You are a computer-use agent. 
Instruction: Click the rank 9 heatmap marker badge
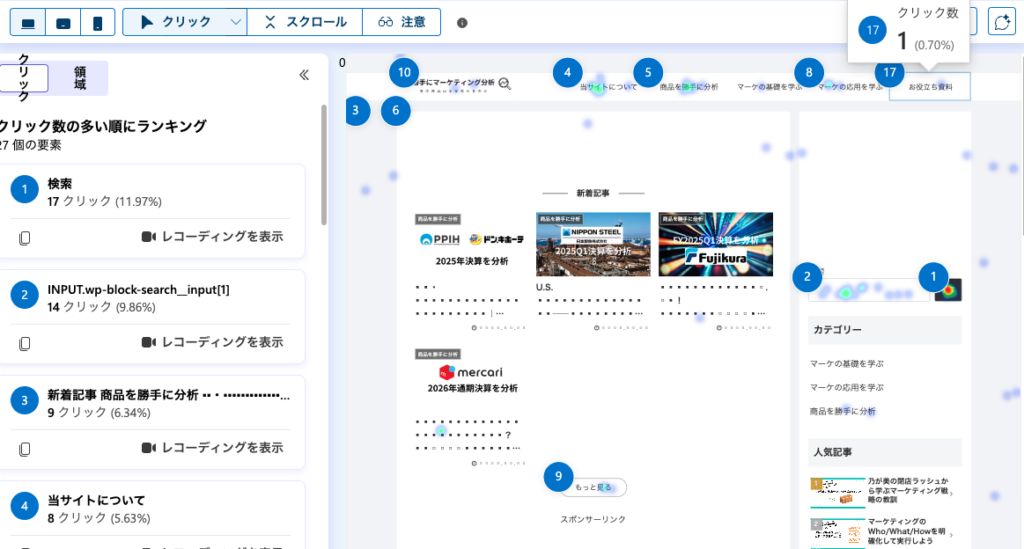[x=560, y=477]
